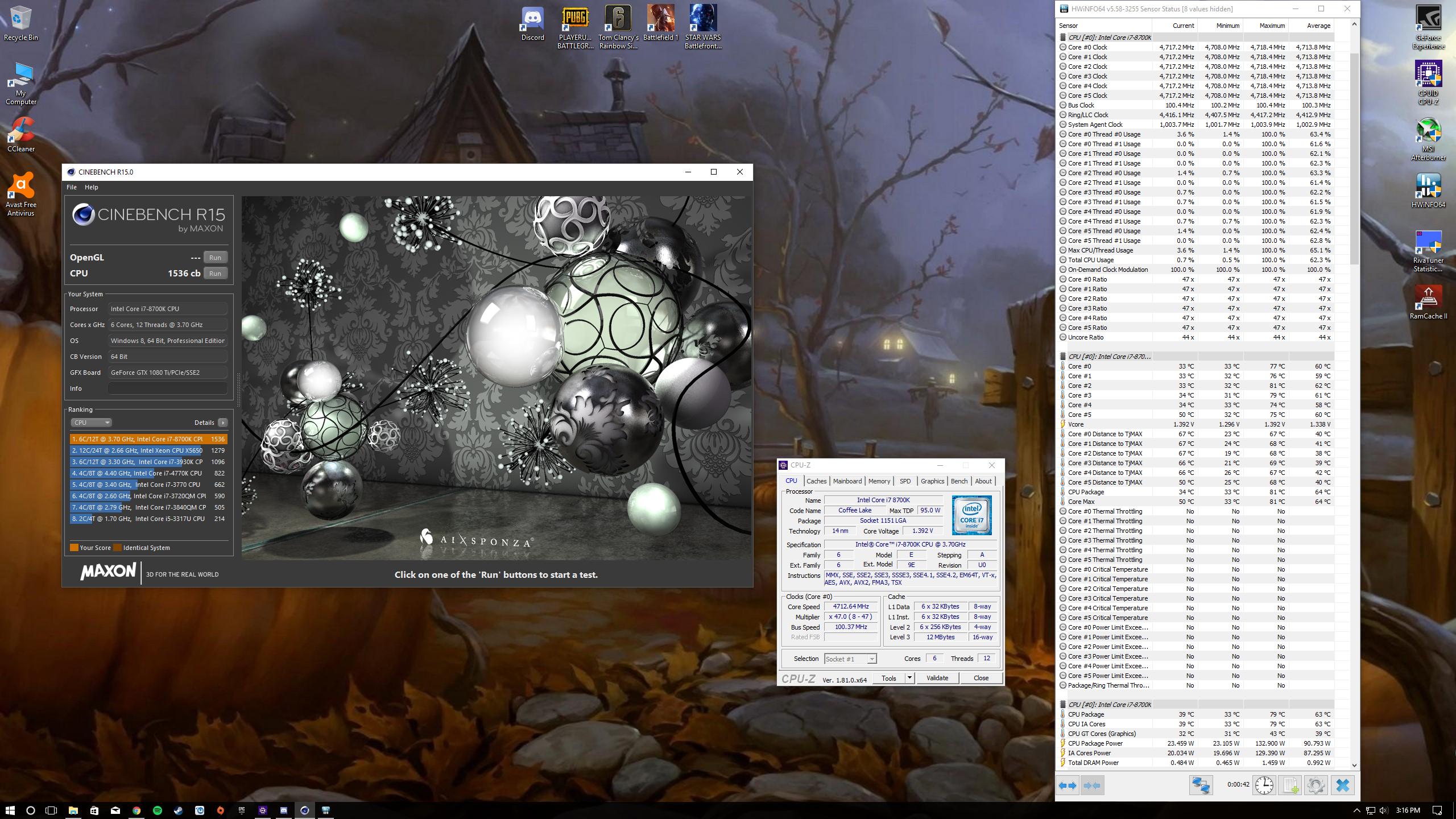The height and width of the screenshot is (819, 1456).
Task: Click the CPU-Z Close button
Action: pyautogui.click(x=981, y=678)
